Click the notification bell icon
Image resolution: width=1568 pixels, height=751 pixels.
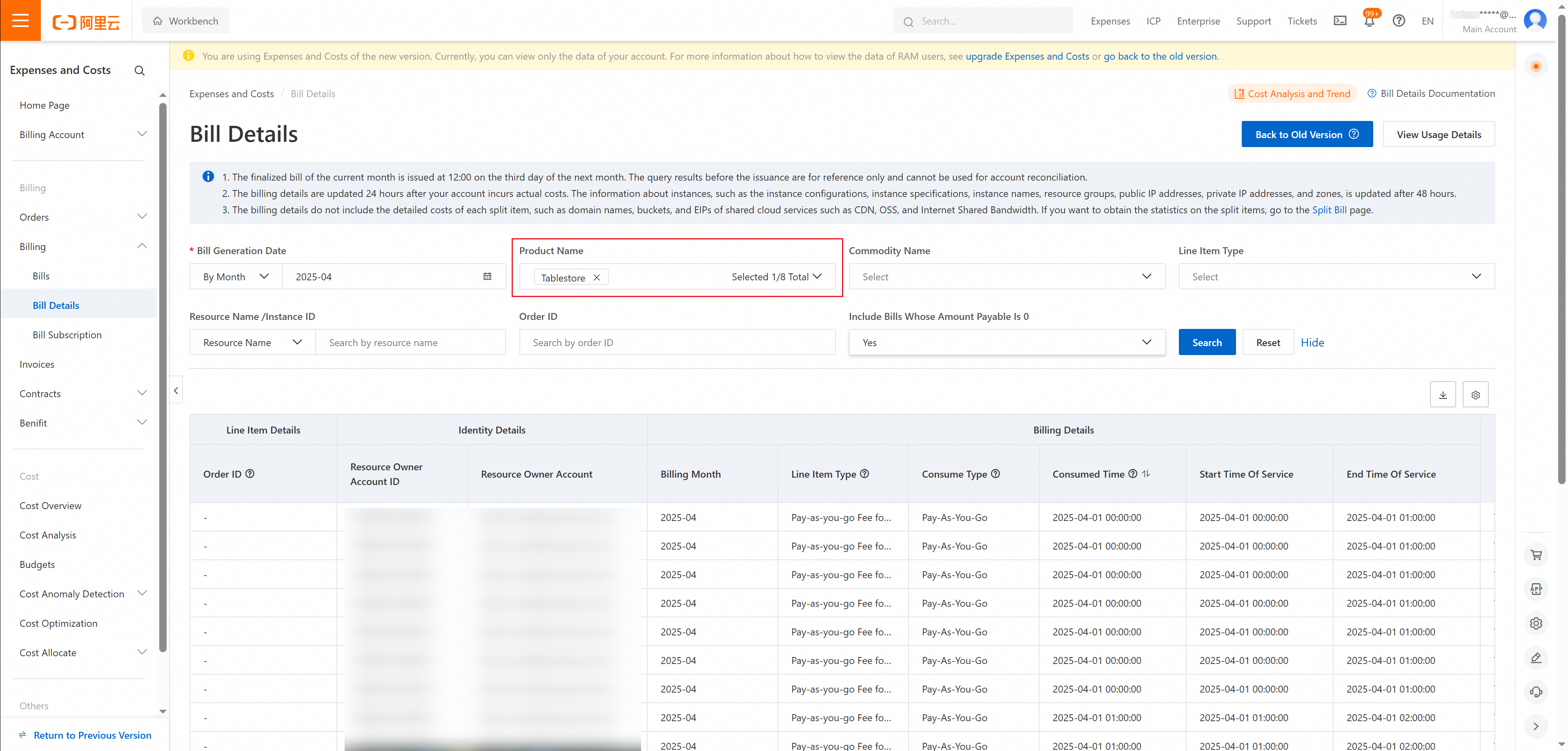coord(1370,21)
